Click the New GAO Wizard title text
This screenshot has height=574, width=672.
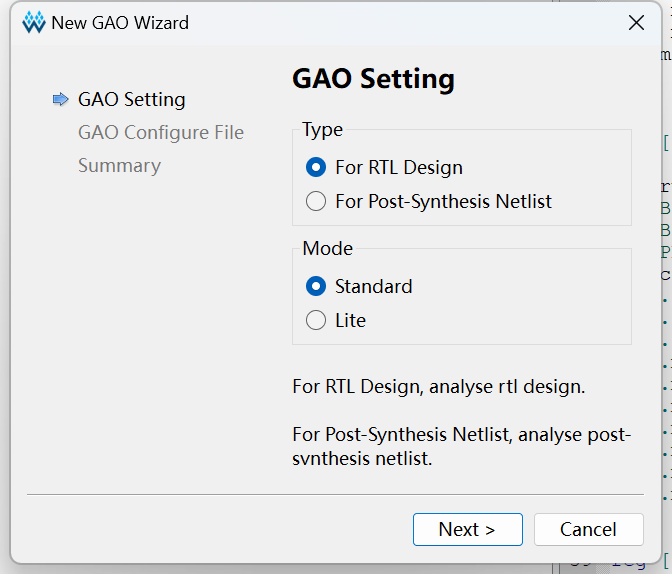pos(120,23)
